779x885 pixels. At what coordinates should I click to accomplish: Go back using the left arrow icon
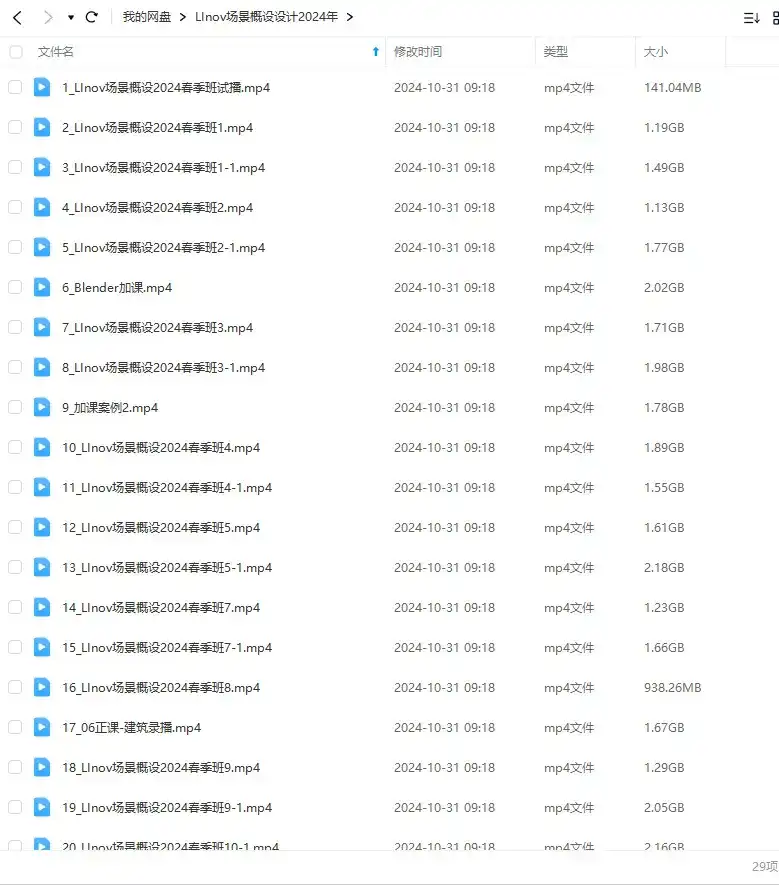click(17, 17)
